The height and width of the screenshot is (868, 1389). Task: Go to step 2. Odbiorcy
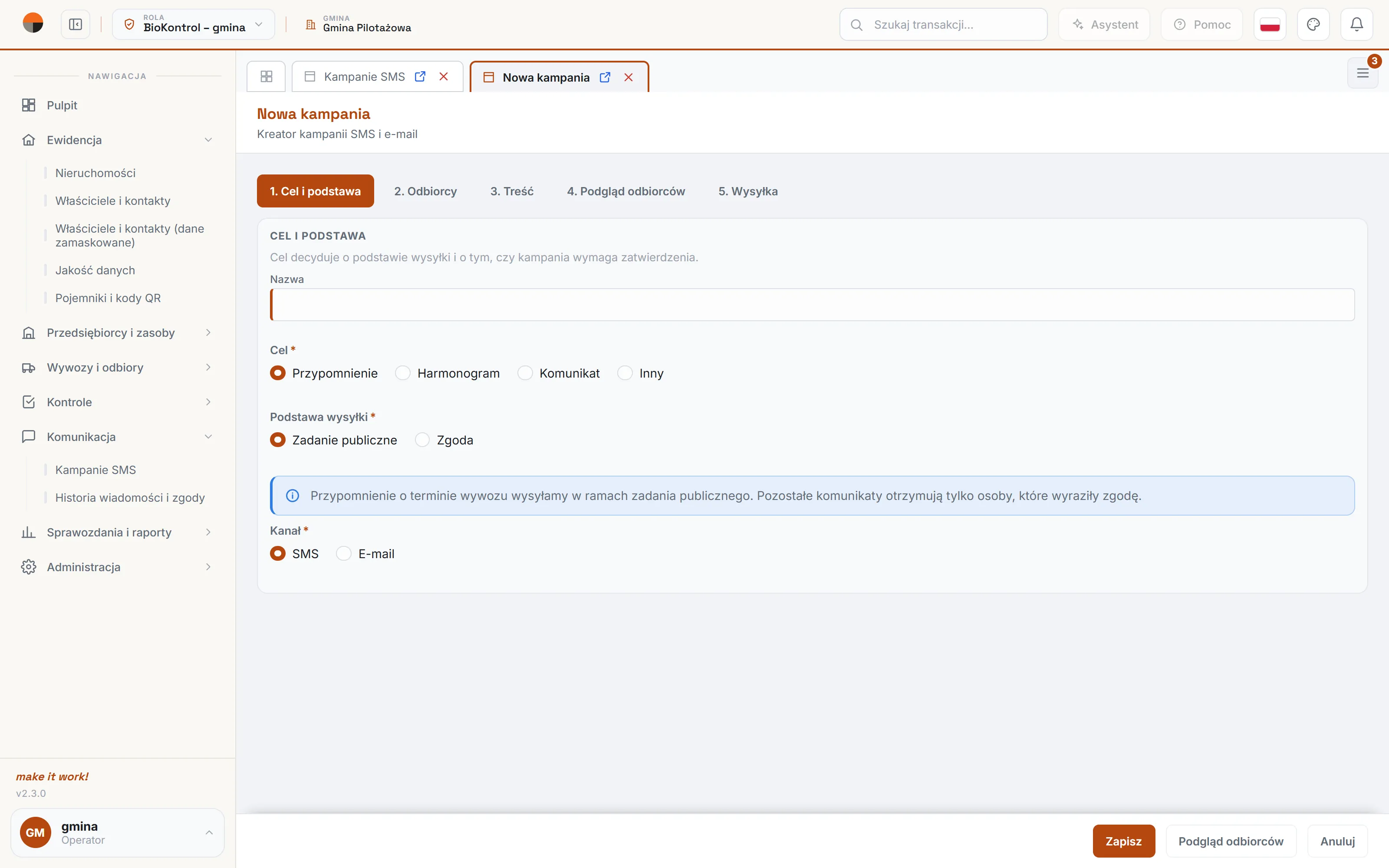(425, 191)
